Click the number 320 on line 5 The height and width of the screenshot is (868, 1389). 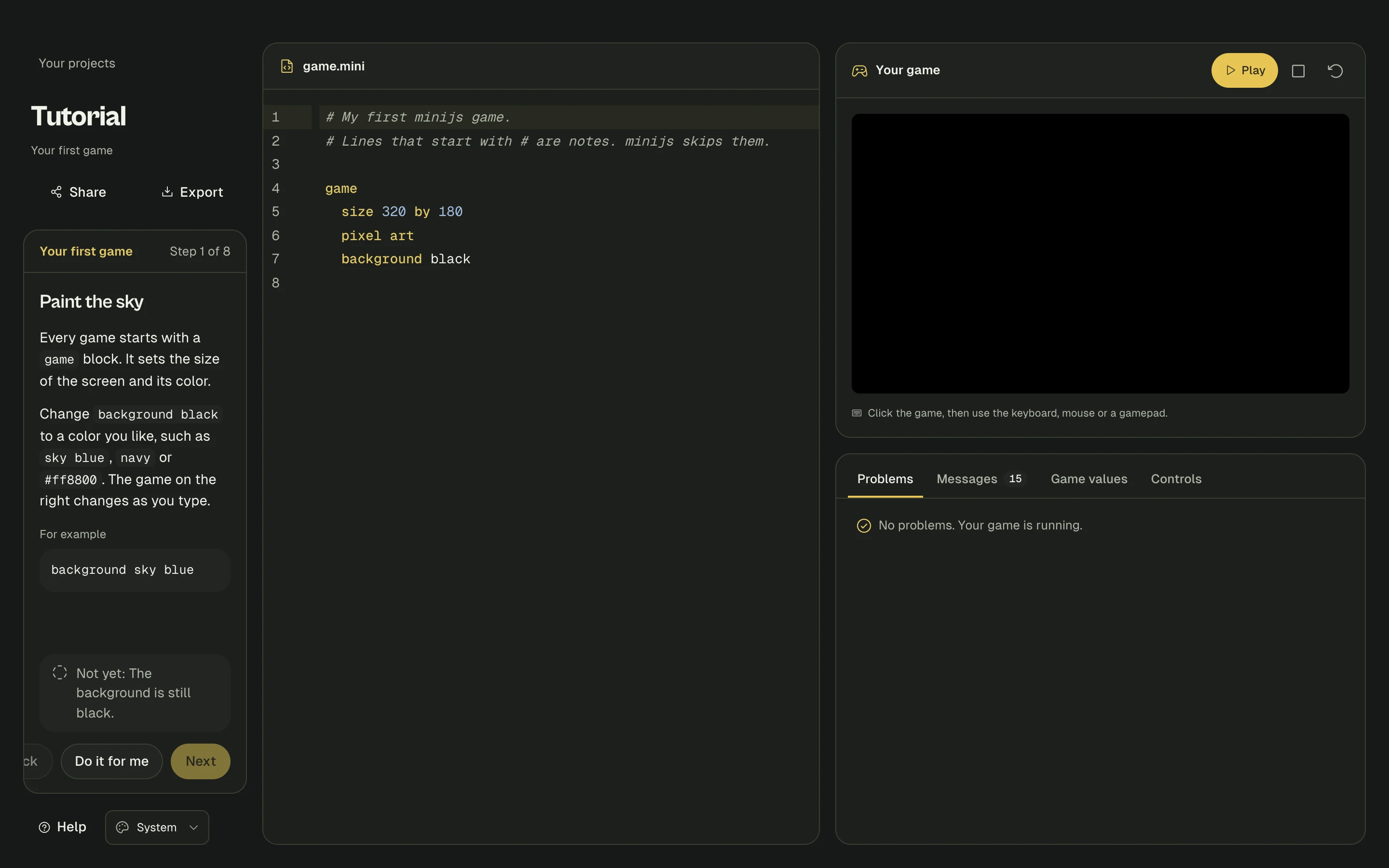tap(394, 212)
